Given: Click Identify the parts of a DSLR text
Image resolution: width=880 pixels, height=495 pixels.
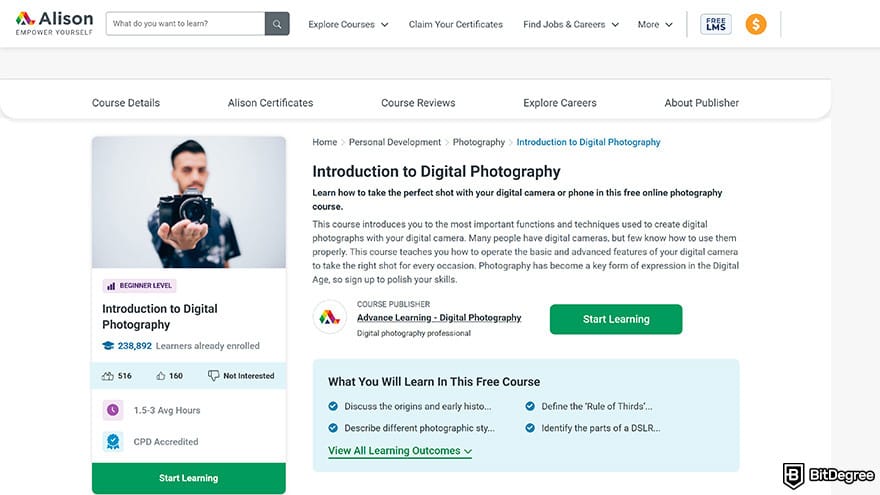Looking at the screenshot, I should tap(601, 428).
